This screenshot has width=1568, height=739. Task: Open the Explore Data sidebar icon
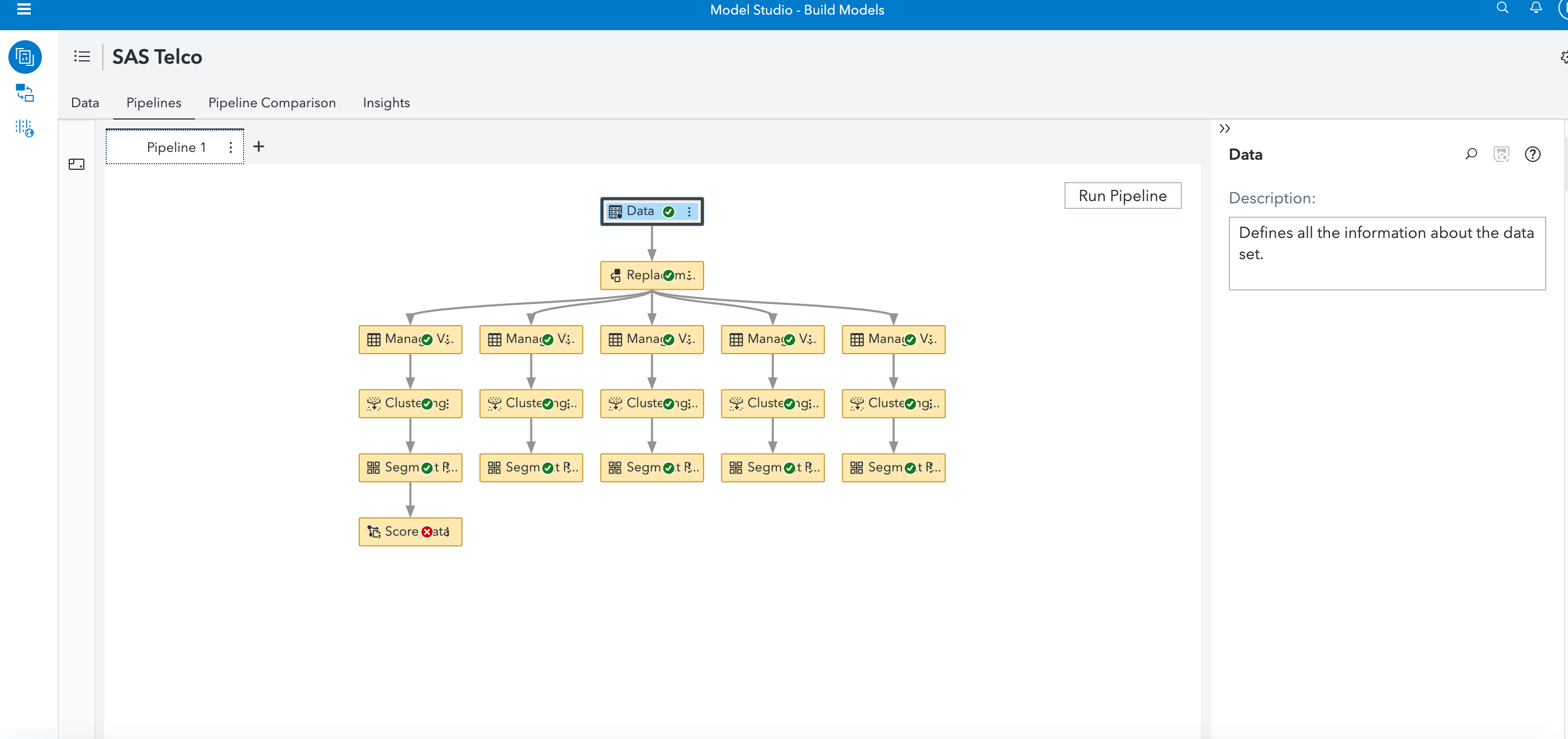(x=25, y=128)
